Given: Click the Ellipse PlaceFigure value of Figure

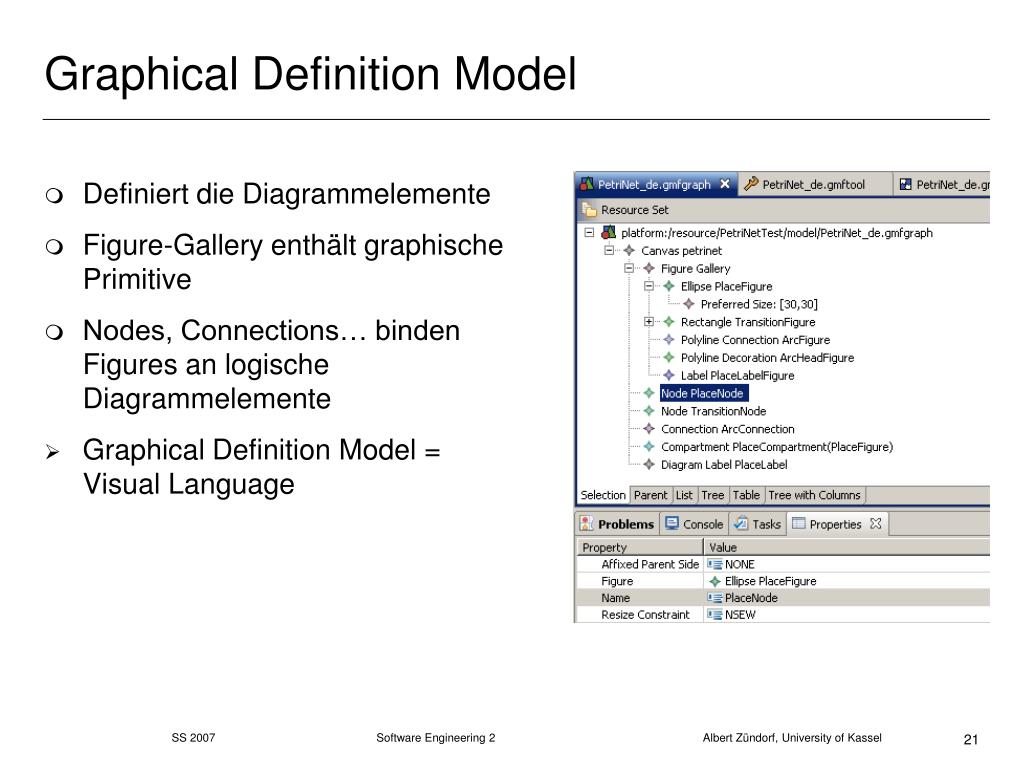Looking at the screenshot, I should point(770,581).
